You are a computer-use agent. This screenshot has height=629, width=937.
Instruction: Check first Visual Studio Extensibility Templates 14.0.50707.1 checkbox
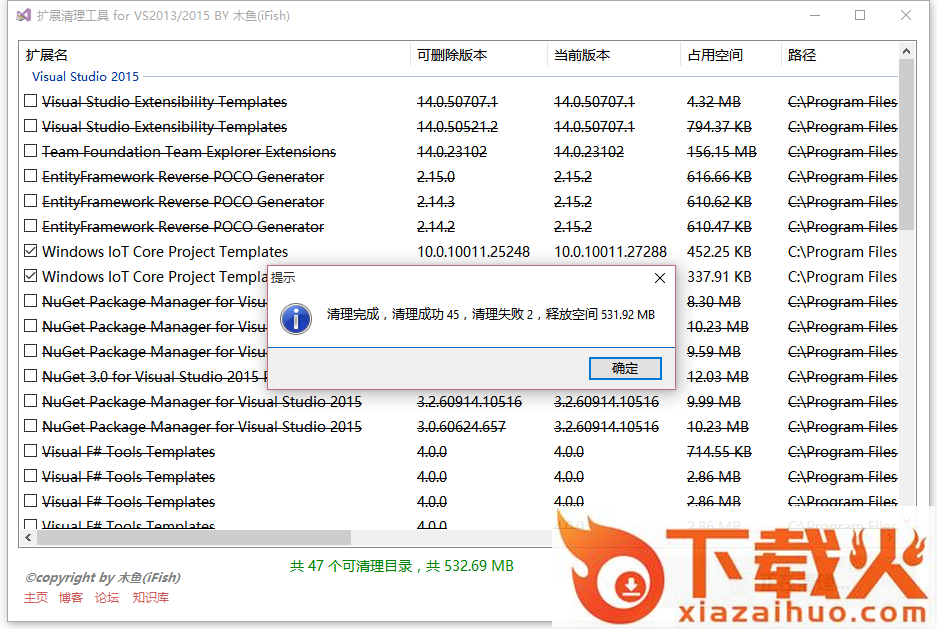pyautogui.click(x=30, y=101)
